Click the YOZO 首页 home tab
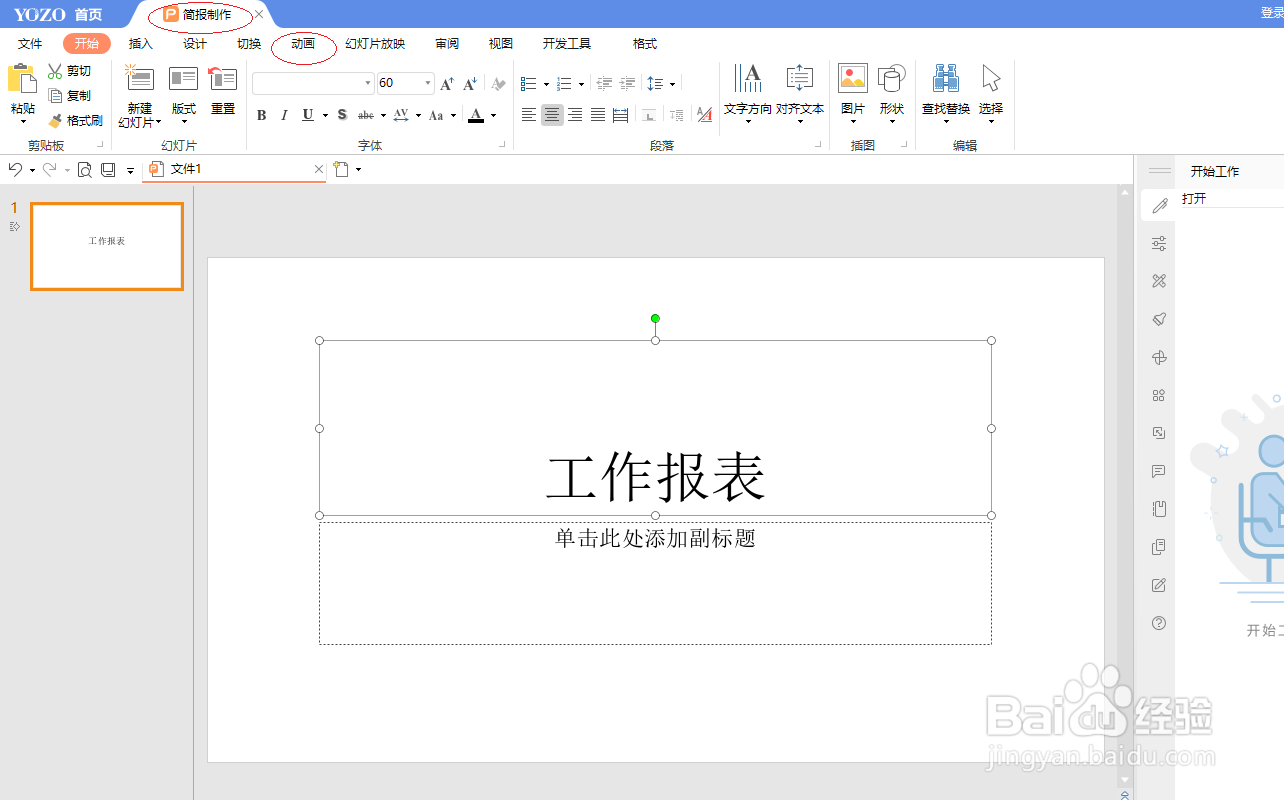This screenshot has height=800, width=1284. (x=58, y=14)
